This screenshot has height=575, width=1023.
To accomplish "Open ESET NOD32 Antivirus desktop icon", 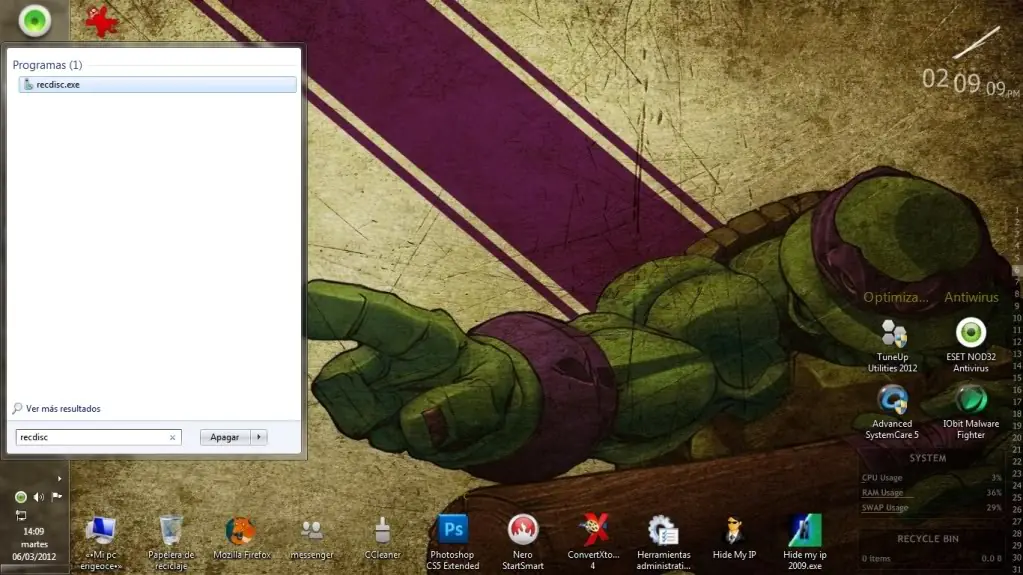I will click(971, 346).
